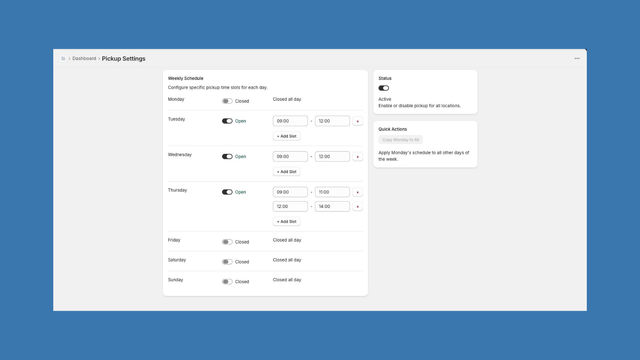Open the navigation icon left of Dashboard
The height and width of the screenshot is (360, 640).
(x=63, y=58)
